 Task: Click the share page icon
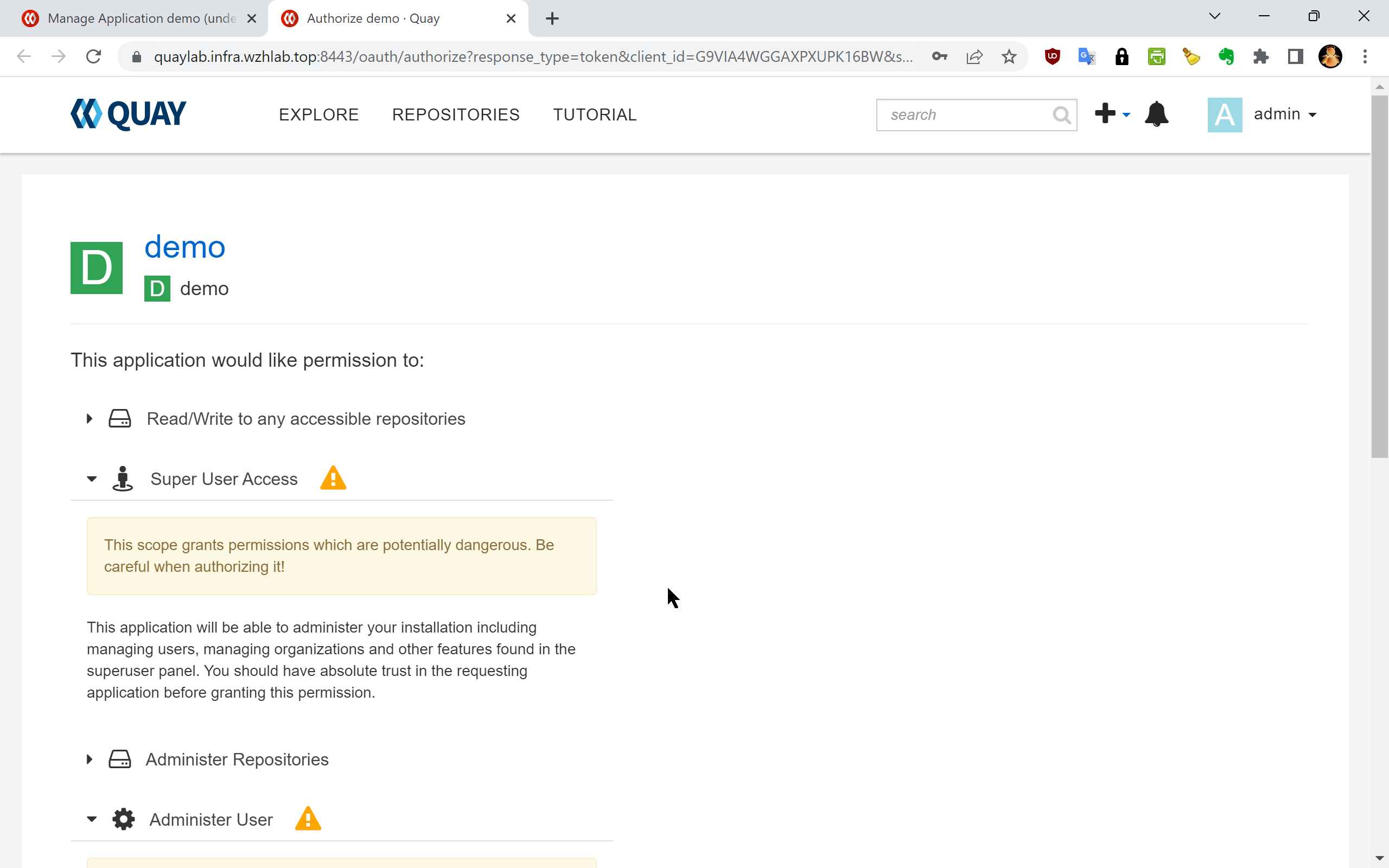pos(974,56)
